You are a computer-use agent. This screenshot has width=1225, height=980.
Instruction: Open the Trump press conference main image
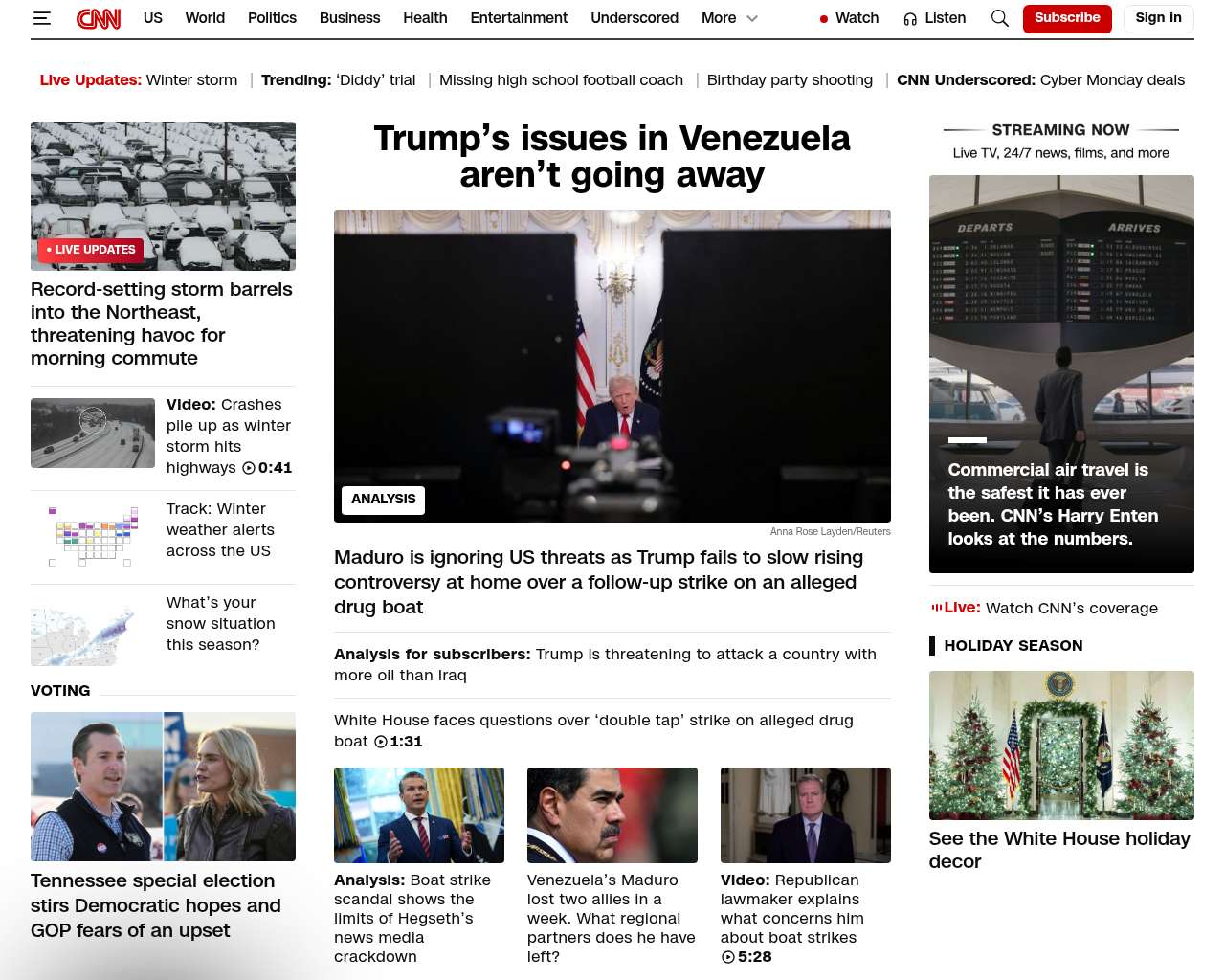pos(612,366)
